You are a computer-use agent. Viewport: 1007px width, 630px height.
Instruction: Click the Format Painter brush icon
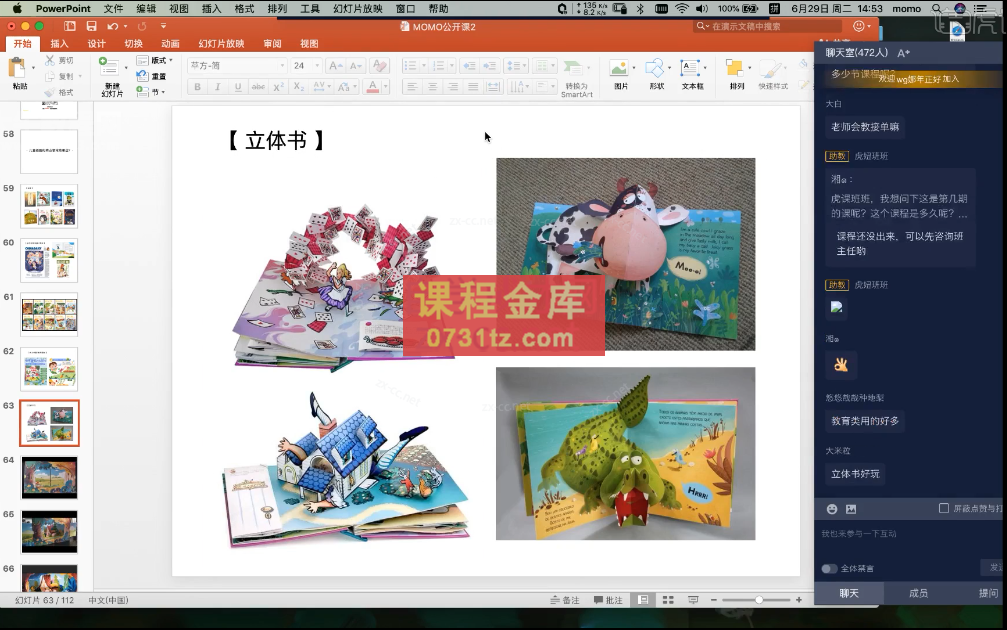50,92
